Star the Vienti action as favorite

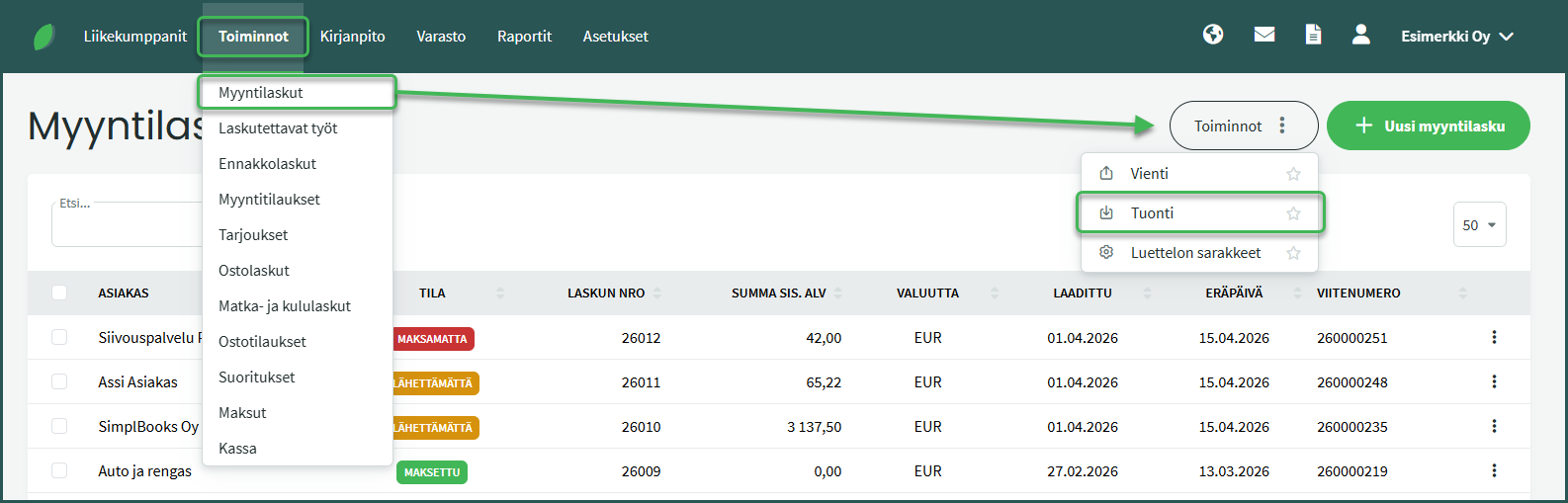click(1293, 174)
